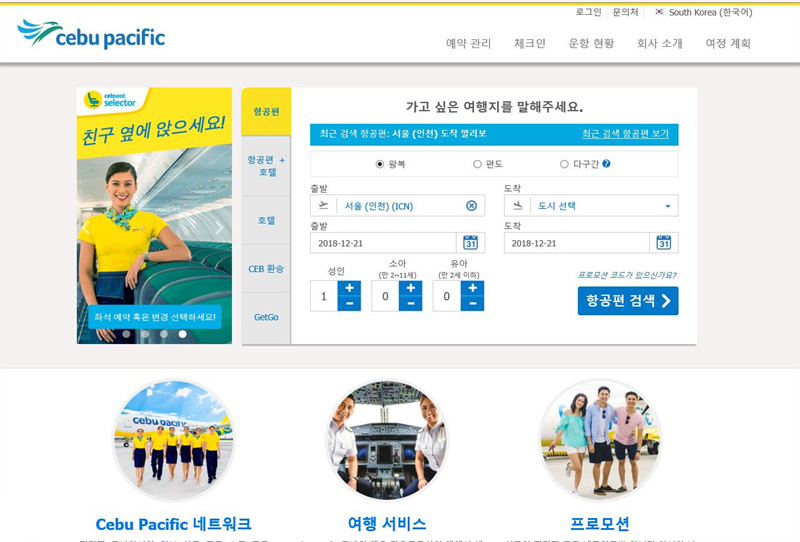Increase the 소아 child count
Image resolution: width=800 pixels, height=542 pixels.
click(x=411, y=288)
